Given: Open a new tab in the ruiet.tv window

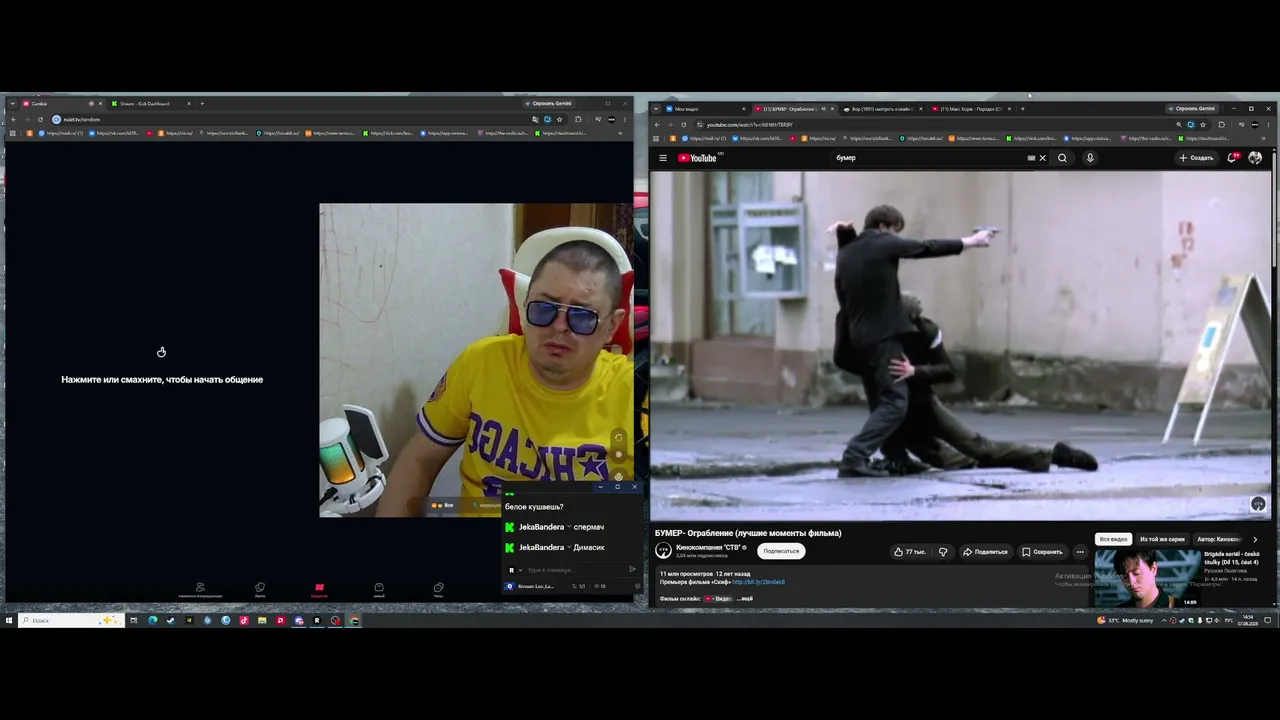Looking at the screenshot, I should 202,103.
